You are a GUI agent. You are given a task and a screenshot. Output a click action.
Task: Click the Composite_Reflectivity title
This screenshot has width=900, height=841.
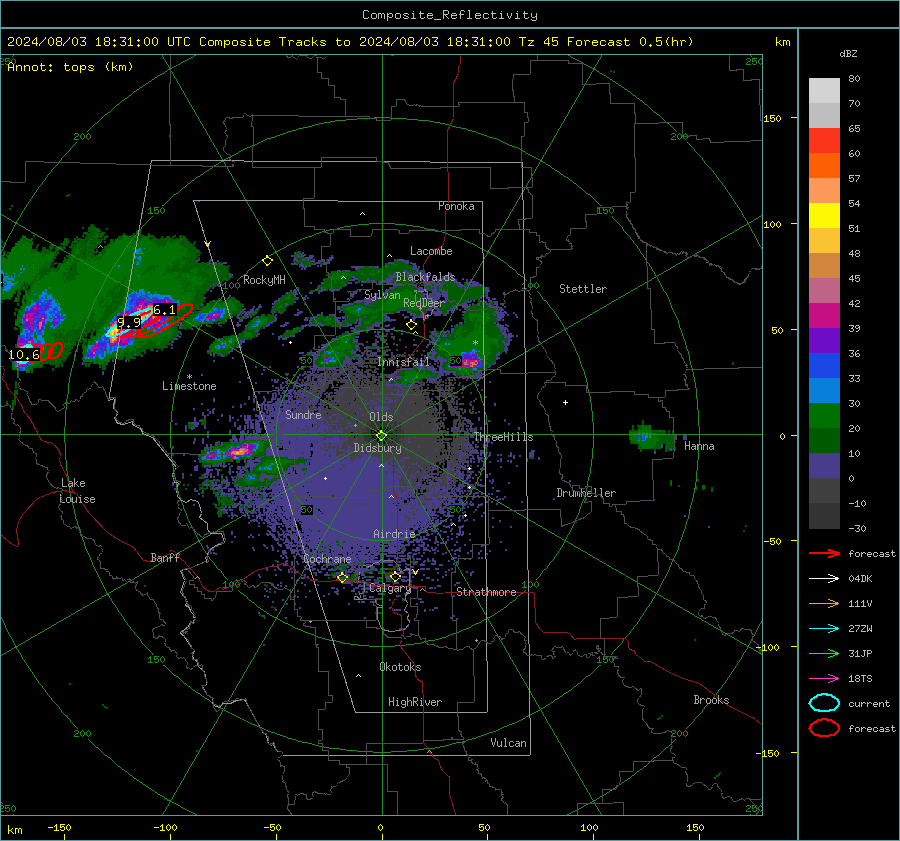450,15
